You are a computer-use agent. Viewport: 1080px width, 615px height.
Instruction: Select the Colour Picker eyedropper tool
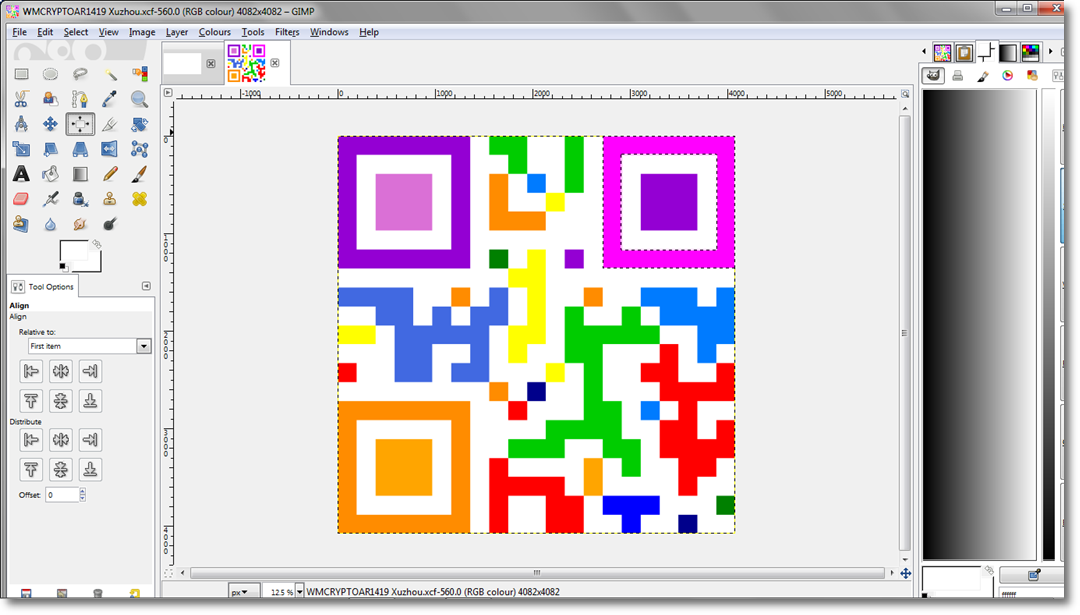tap(110, 99)
